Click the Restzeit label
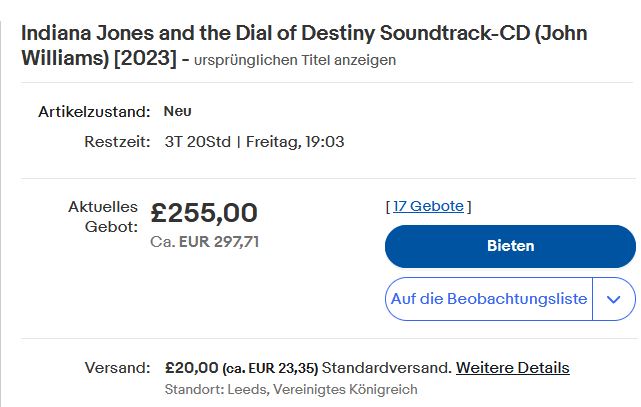The width and height of the screenshot is (641, 407). point(117,141)
